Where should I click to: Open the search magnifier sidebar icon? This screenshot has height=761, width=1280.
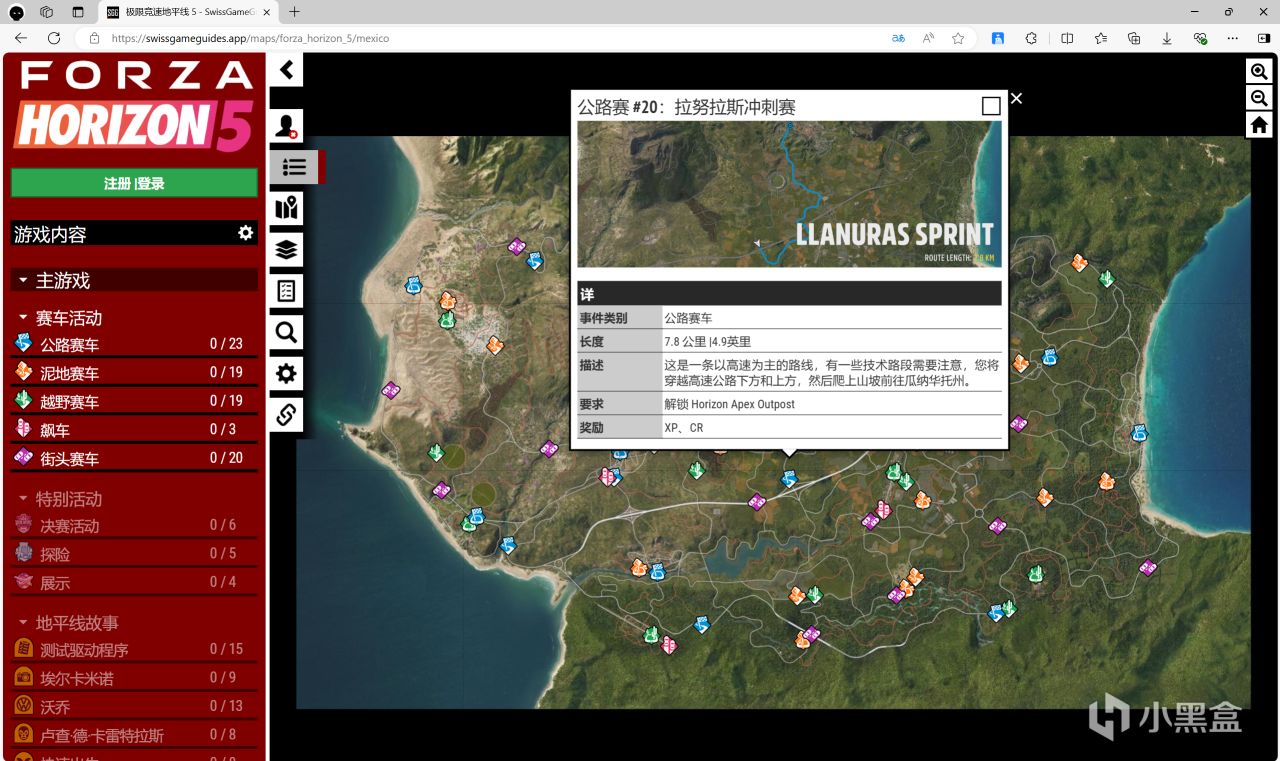(287, 332)
